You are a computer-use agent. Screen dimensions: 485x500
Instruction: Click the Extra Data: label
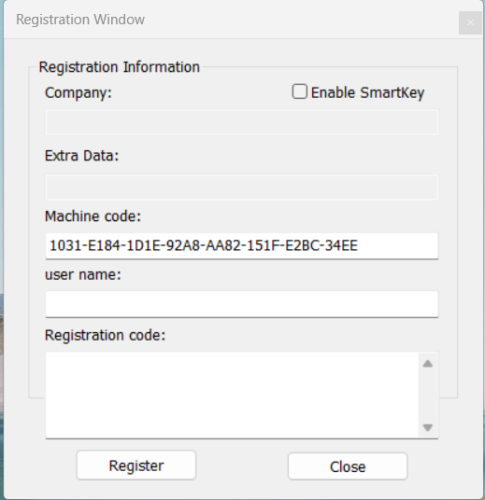82,156
